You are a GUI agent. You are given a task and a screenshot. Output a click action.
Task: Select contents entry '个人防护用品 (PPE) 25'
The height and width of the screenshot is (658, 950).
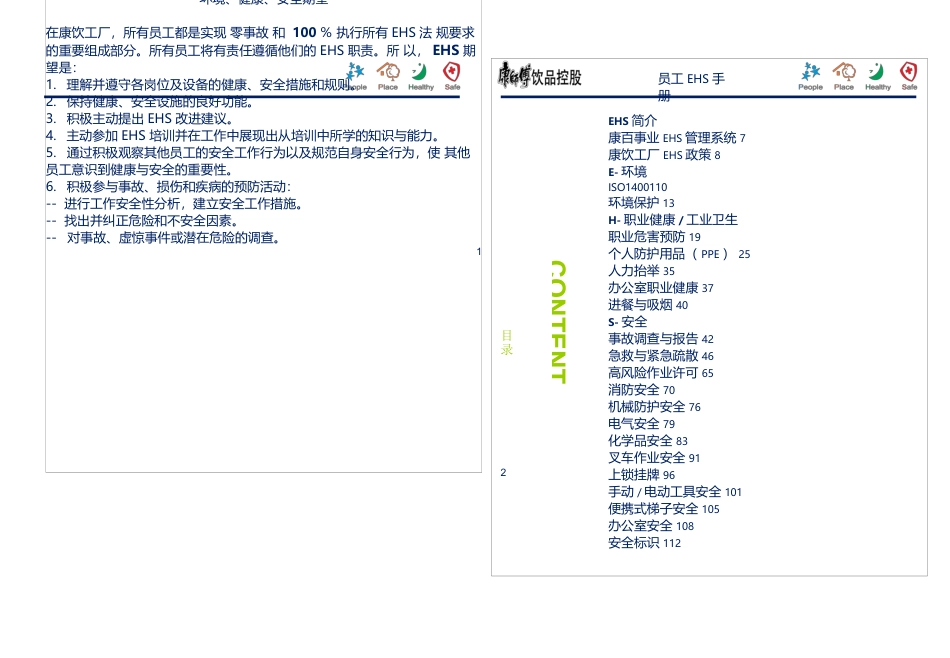pos(679,254)
